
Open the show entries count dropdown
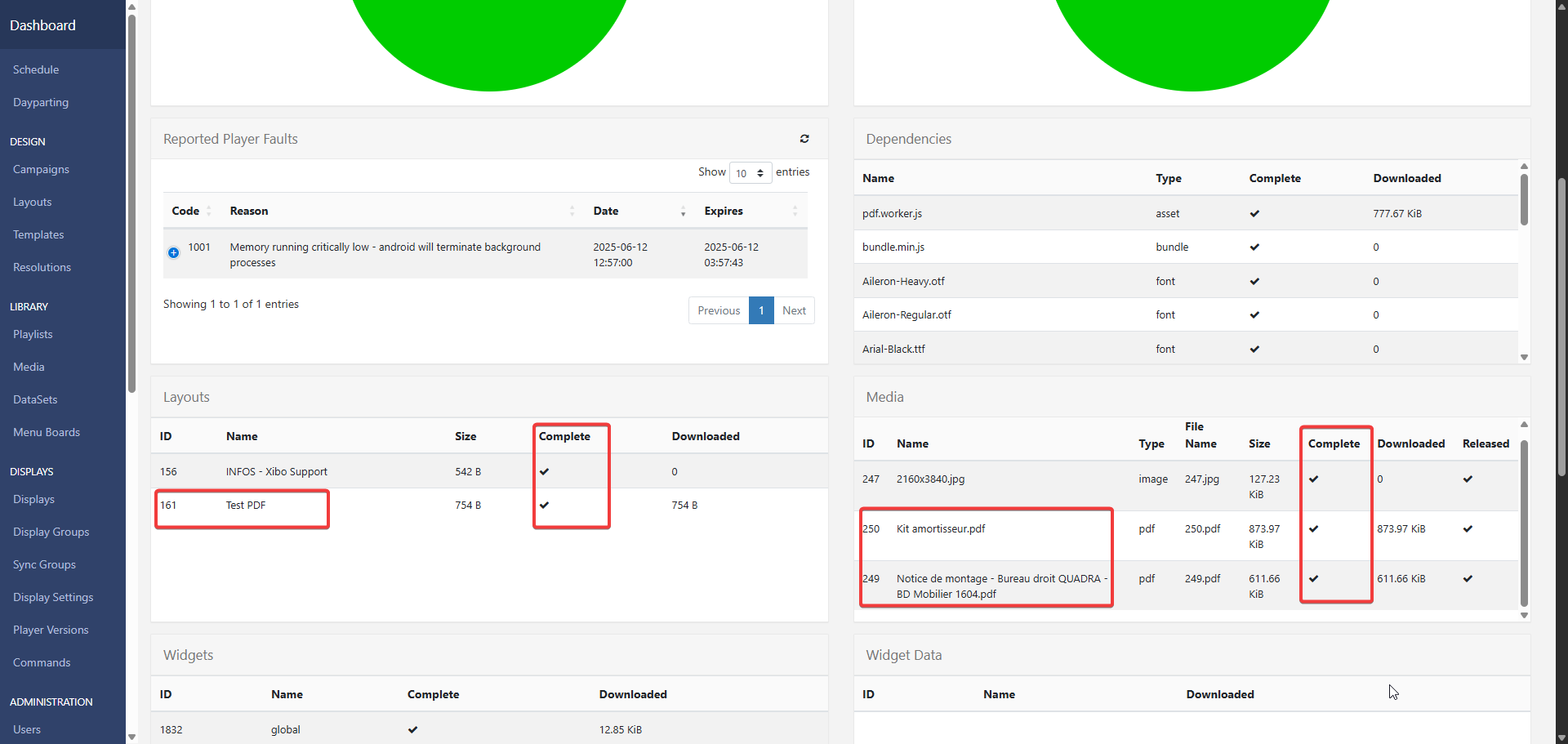pyautogui.click(x=750, y=173)
